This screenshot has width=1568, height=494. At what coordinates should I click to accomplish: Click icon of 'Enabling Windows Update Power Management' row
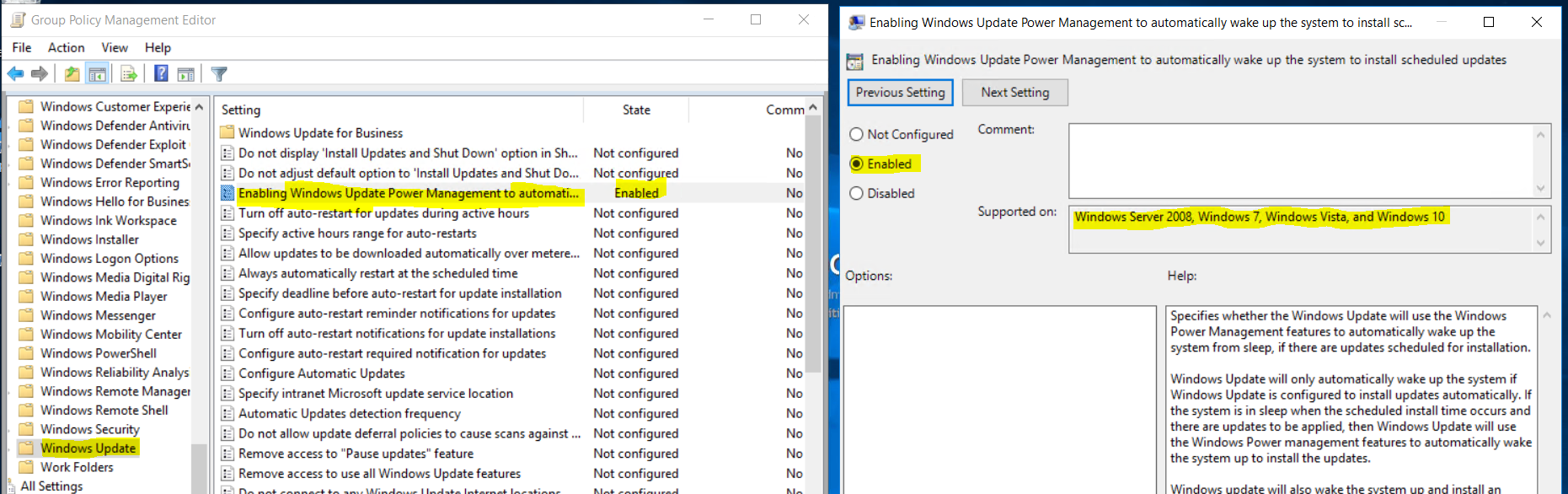[227, 193]
